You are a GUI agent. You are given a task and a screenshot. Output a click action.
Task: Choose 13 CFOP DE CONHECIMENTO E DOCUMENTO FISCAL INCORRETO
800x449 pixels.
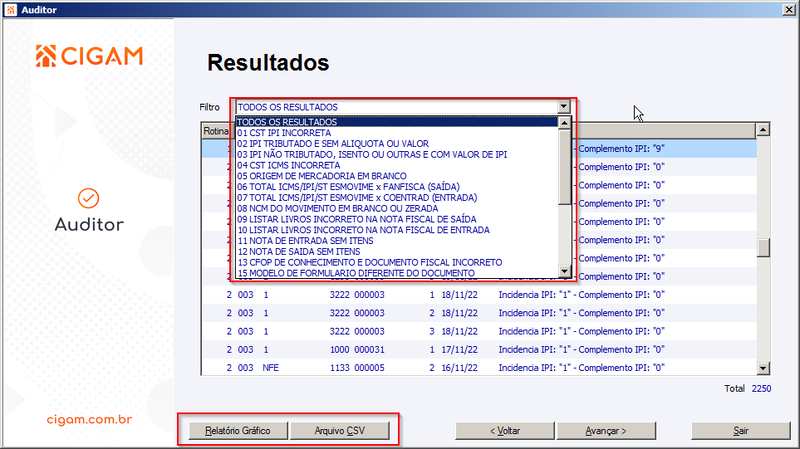click(397, 262)
